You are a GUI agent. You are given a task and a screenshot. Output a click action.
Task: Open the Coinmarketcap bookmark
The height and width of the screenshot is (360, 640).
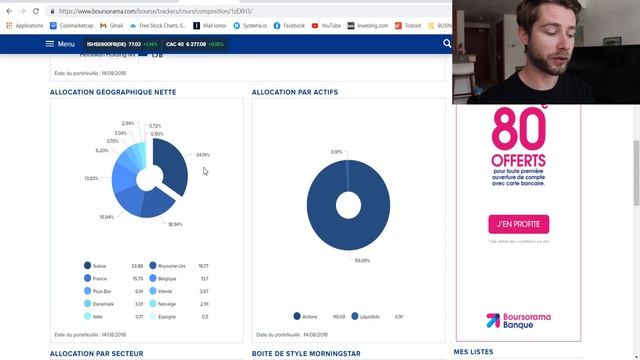71,25
